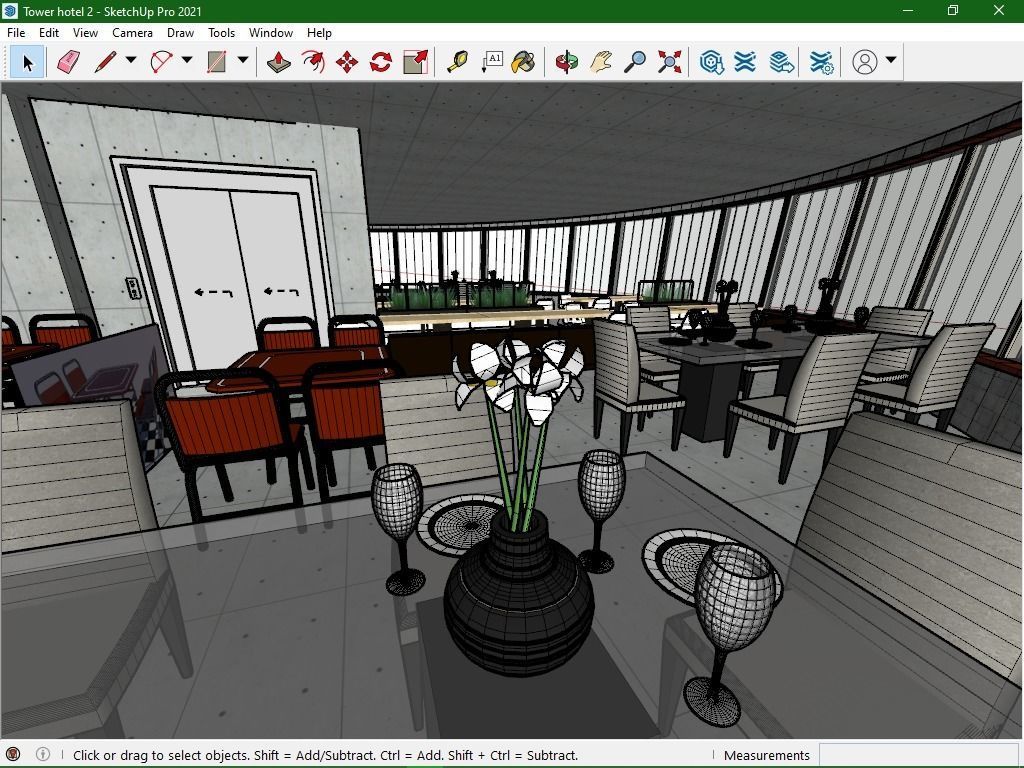Choose the Zoom magnifier tool
This screenshot has width=1024, height=768.
click(x=635, y=62)
